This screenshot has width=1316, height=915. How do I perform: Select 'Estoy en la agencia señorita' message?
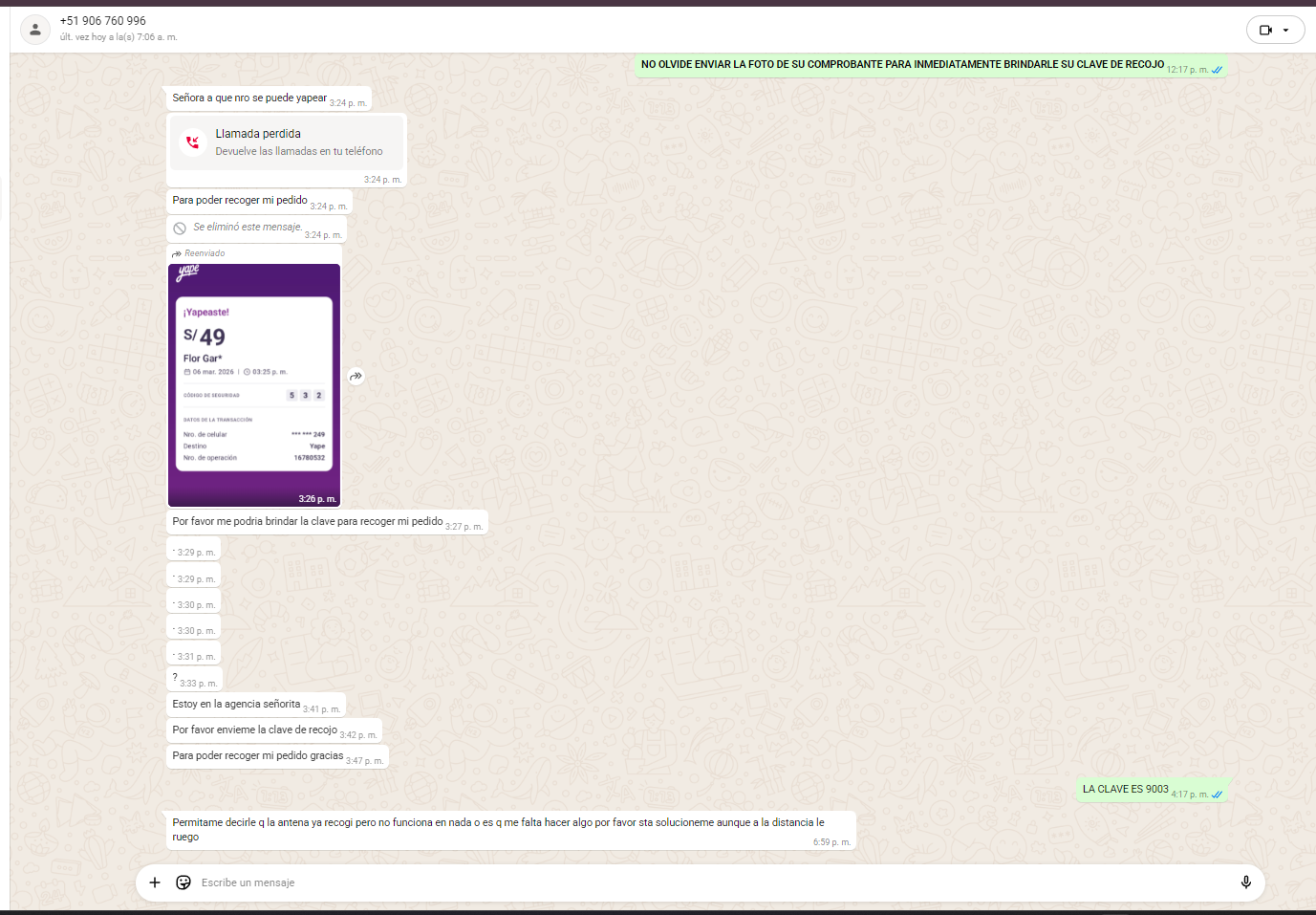pos(236,704)
